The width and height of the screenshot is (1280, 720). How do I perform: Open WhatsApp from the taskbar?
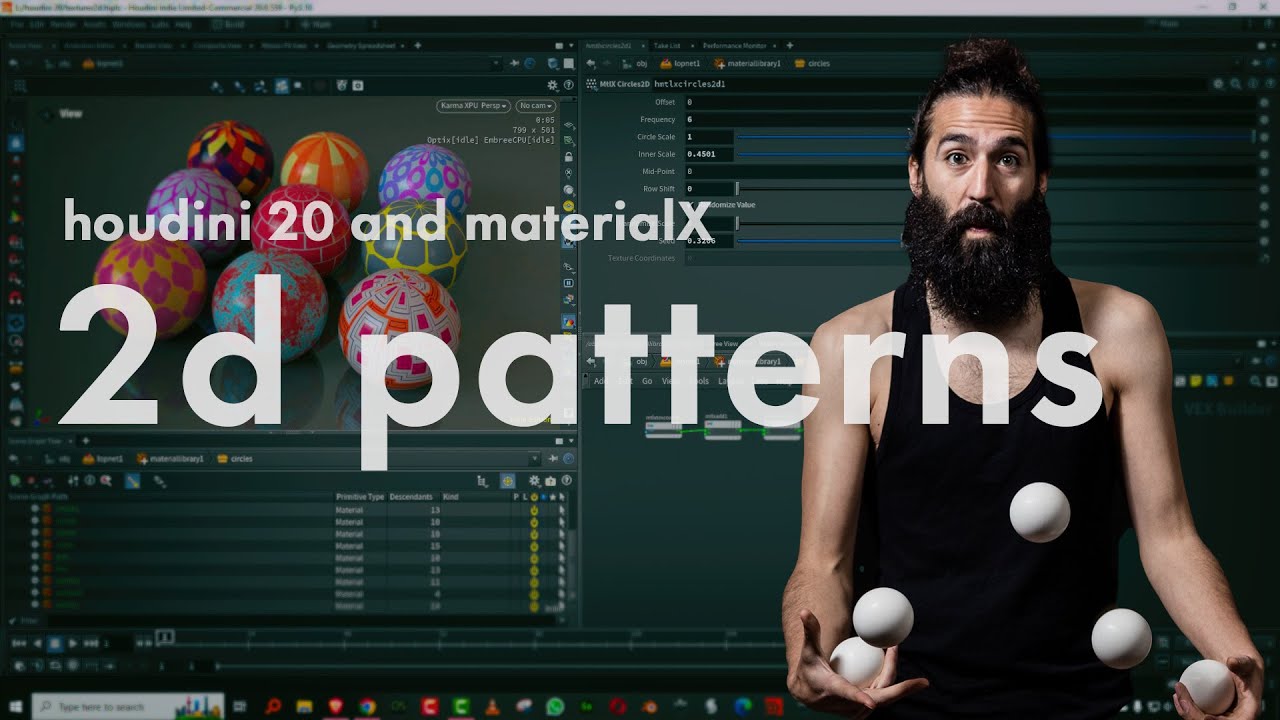tap(555, 706)
